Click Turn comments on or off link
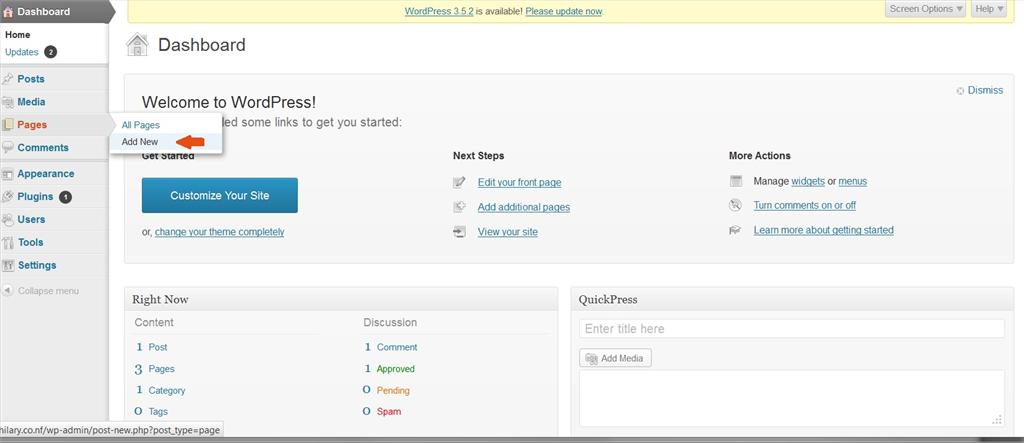 pos(805,205)
